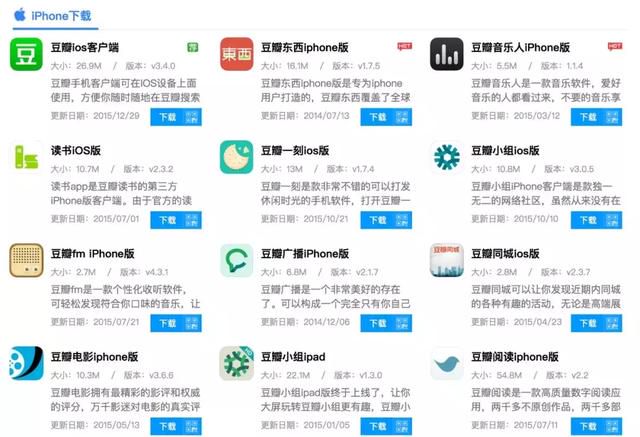The width and height of the screenshot is (640, 437).
Task: Open the green 豆瓣ios客户端 app icon
Action: 27,54
